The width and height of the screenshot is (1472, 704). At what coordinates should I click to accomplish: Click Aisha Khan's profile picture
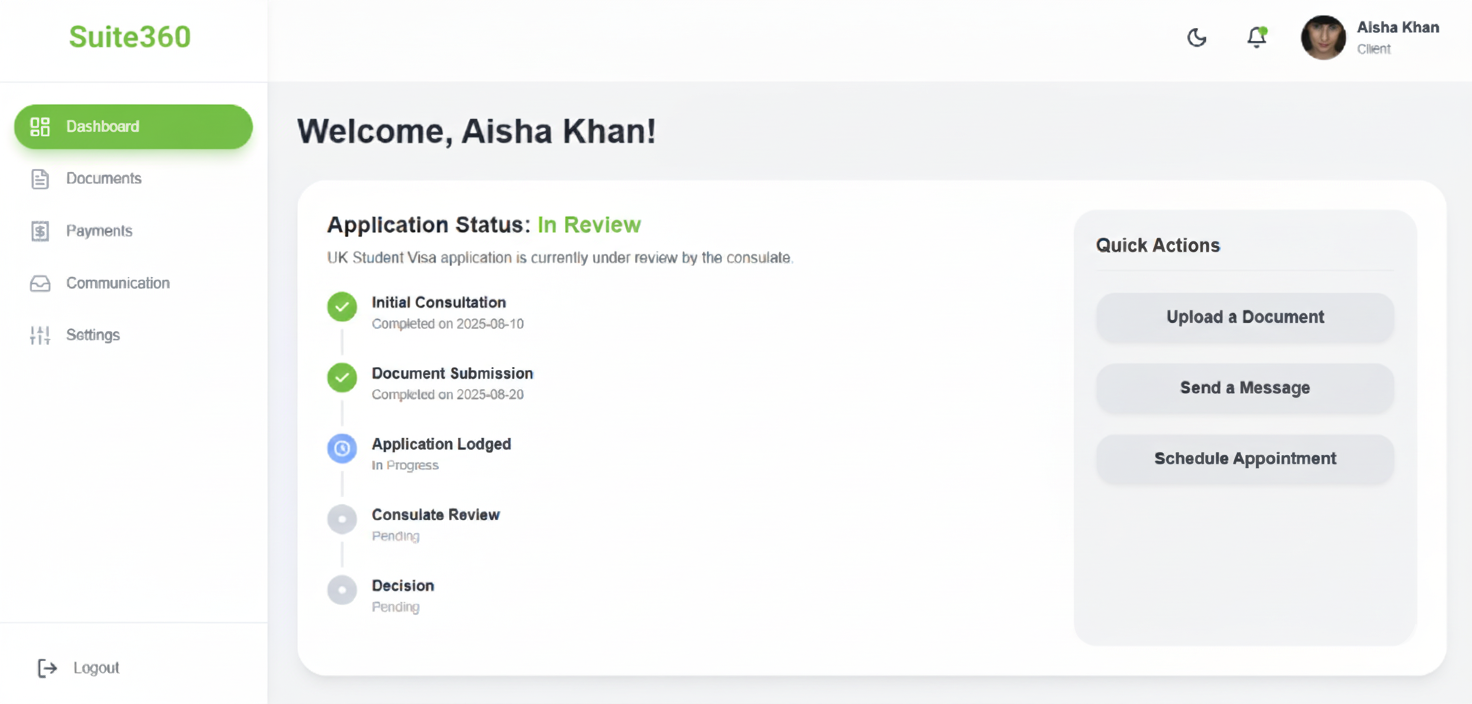click(x=1323, y=37)
